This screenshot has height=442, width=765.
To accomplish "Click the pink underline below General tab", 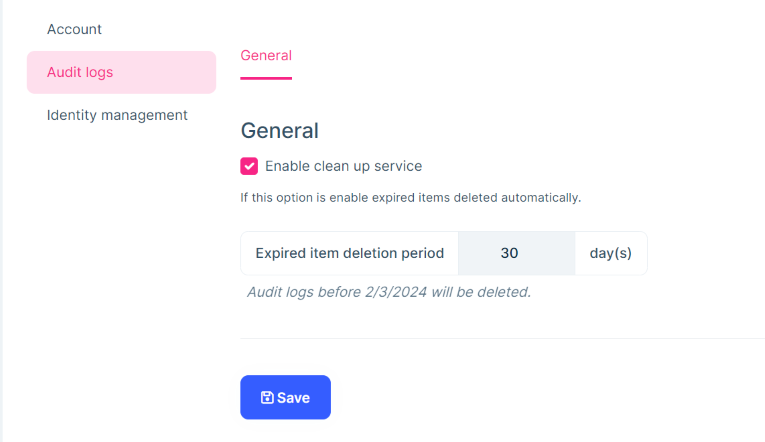I will (x=266, y=77).
